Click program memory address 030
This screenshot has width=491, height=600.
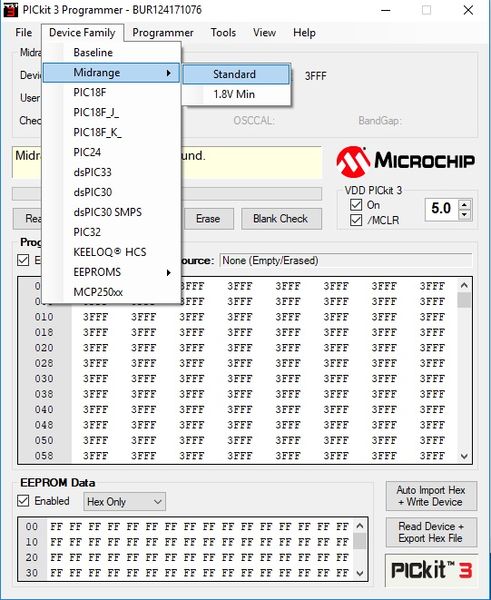44,379
